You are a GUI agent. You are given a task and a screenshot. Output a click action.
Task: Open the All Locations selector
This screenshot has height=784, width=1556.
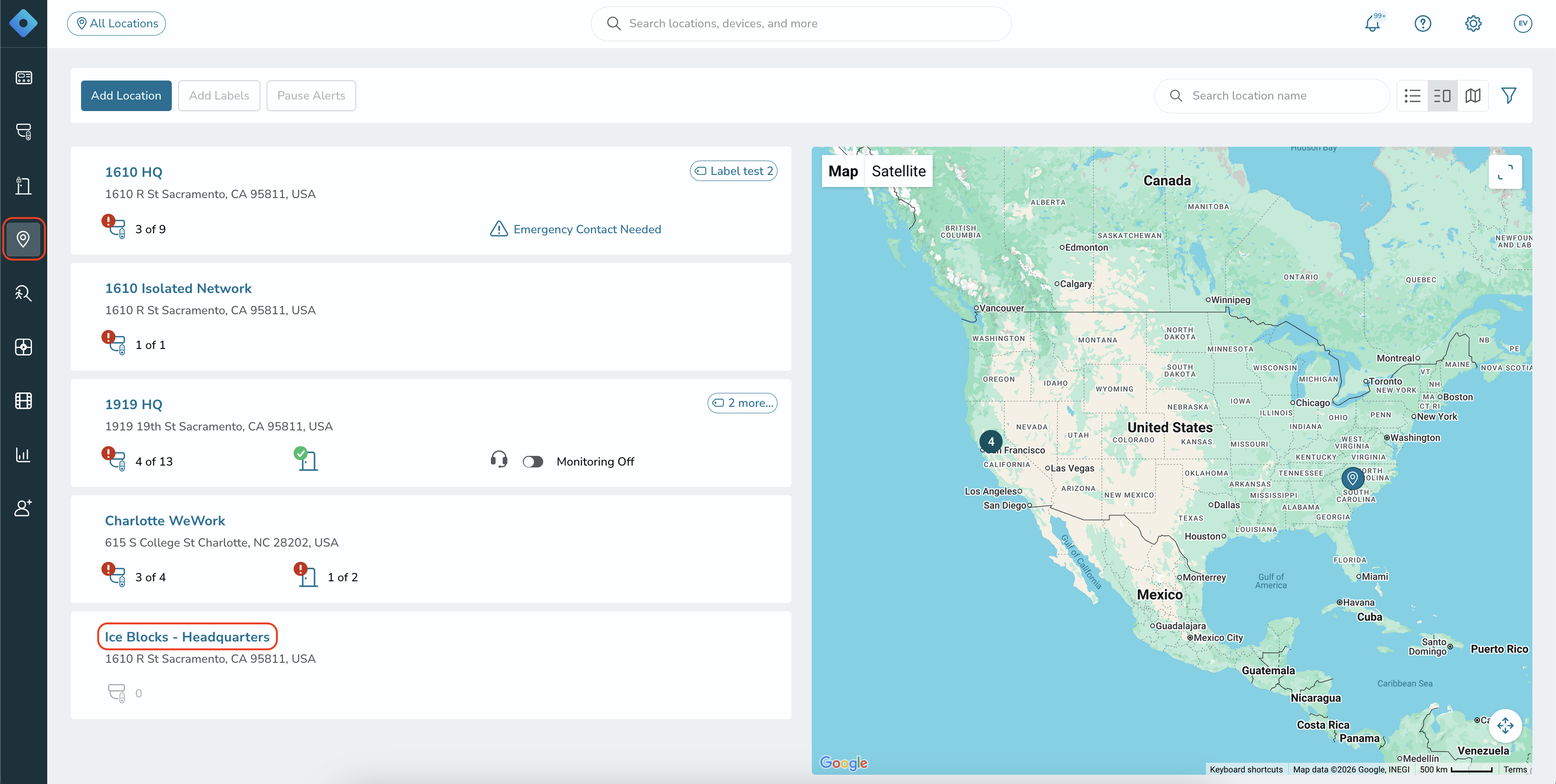[x=117, y=24]
